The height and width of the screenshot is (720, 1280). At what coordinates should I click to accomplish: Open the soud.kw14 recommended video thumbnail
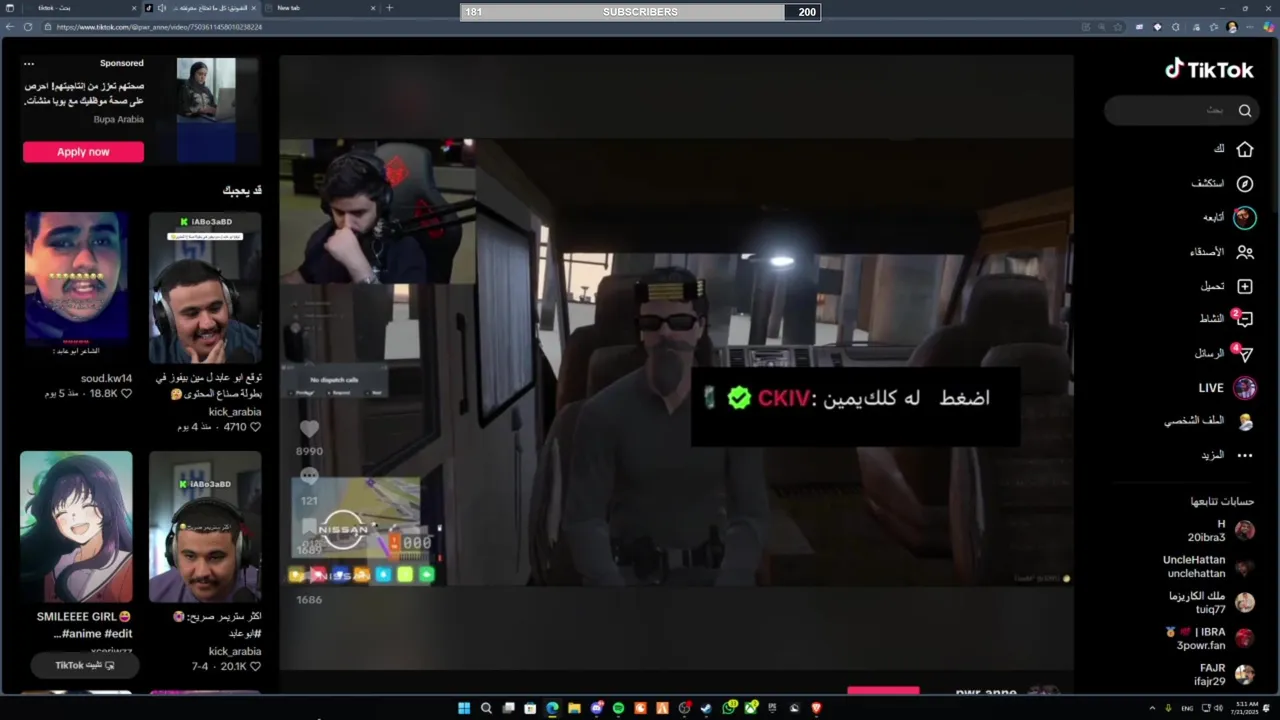76,280
